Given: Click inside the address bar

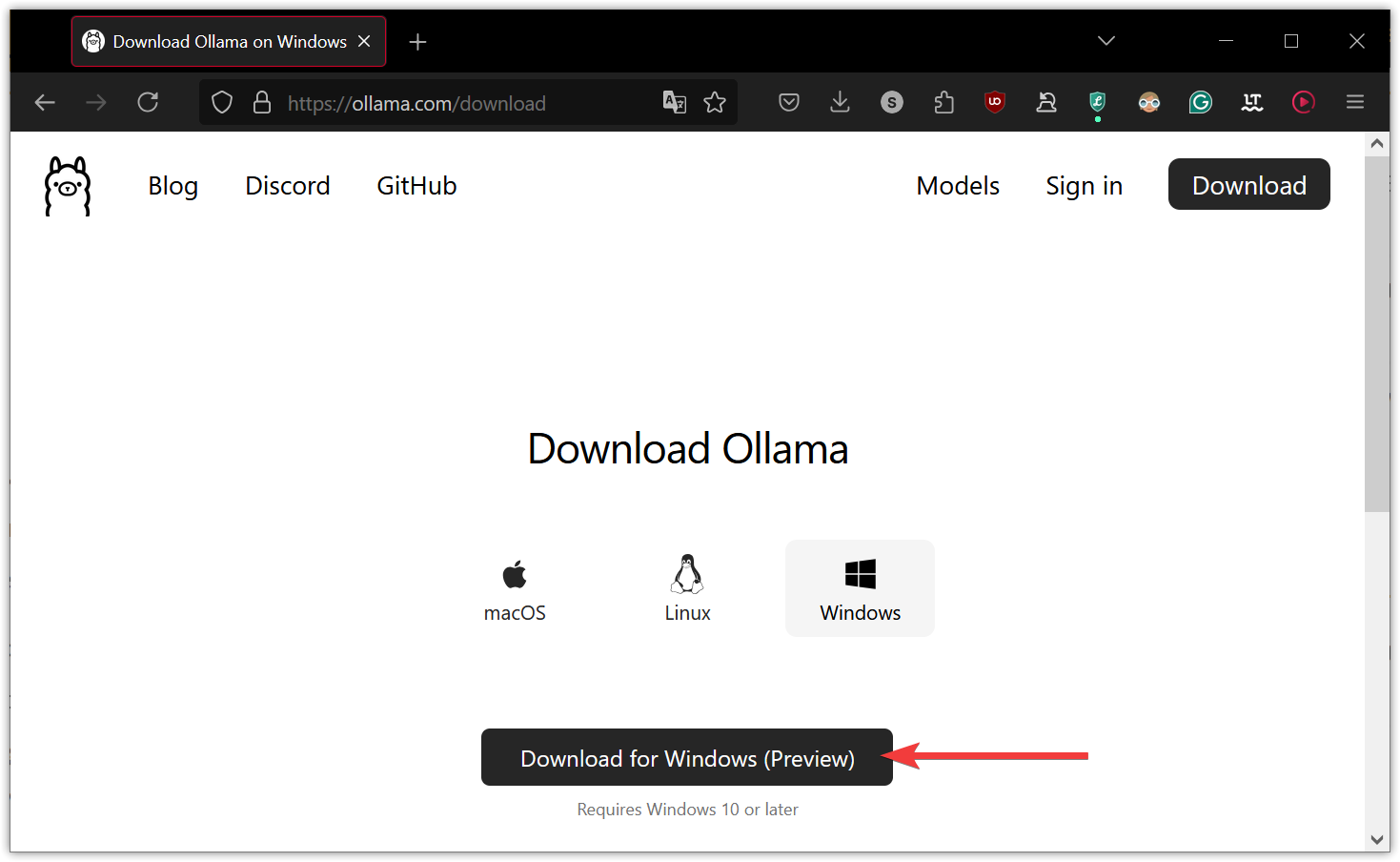Looking at the screenshot, I should (457, 102).
